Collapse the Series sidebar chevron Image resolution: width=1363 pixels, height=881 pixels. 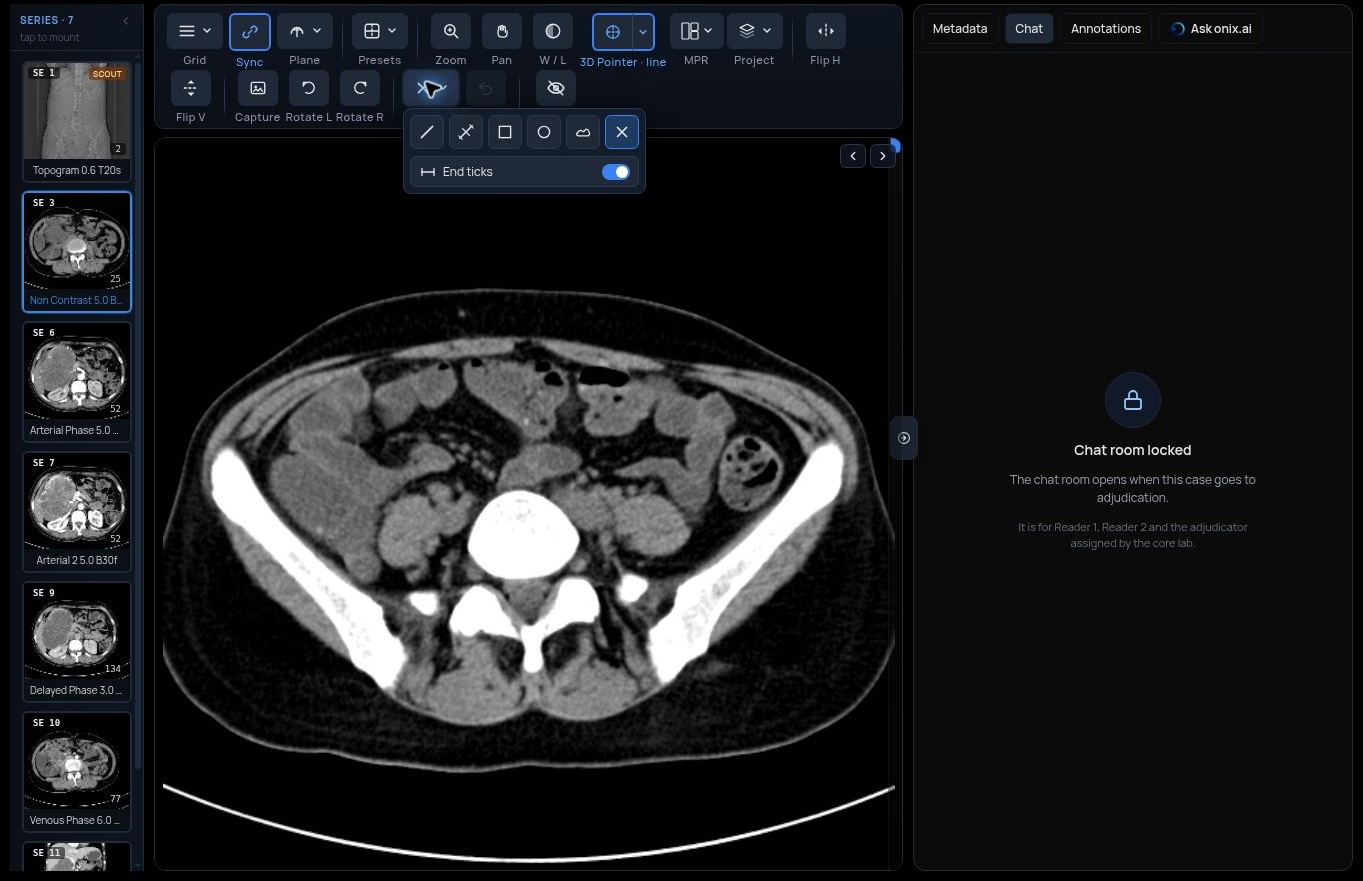click(126, 21)
